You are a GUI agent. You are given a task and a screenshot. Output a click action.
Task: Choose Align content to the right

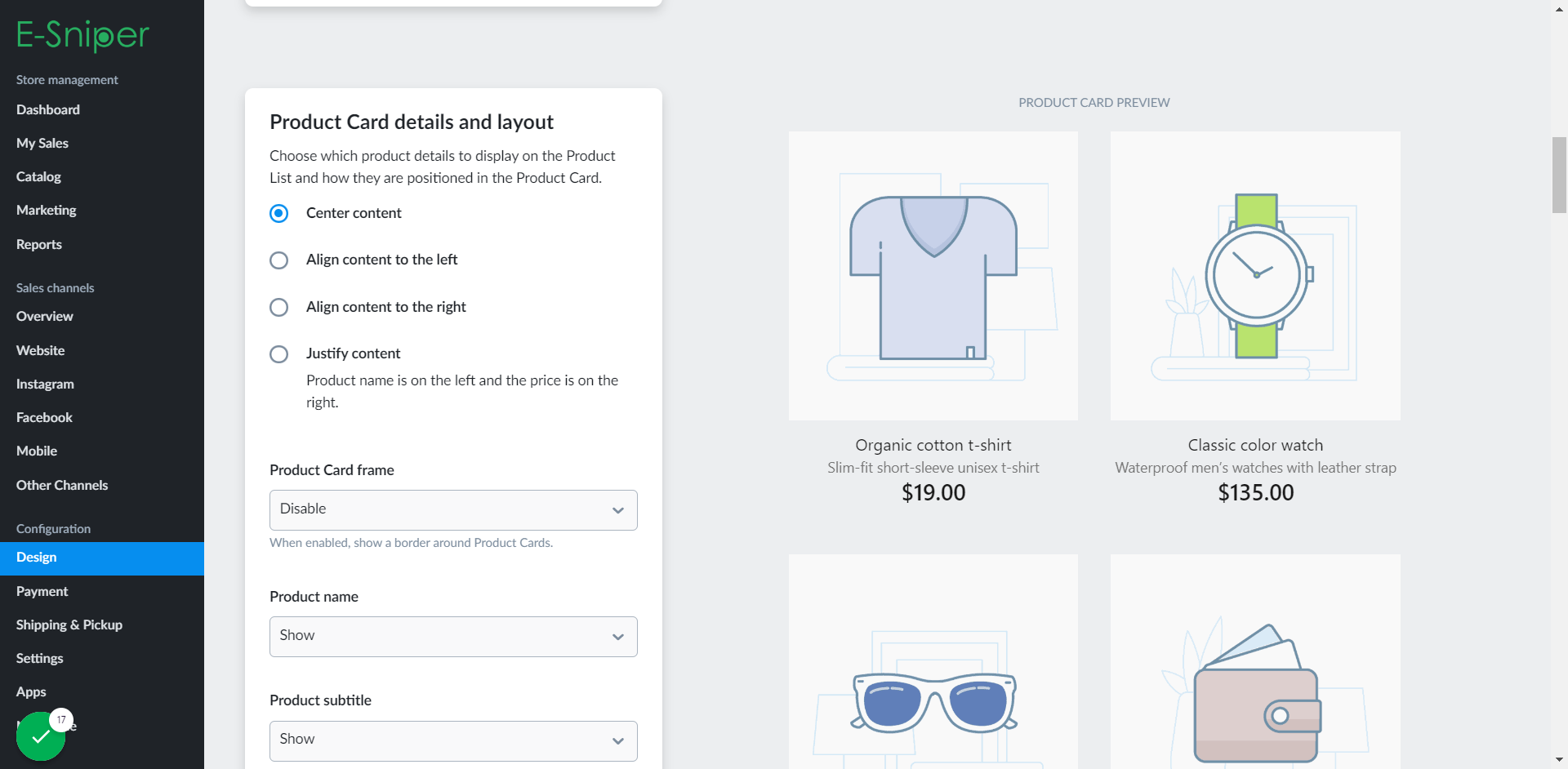pyautogui.click(x=278, y=307)
